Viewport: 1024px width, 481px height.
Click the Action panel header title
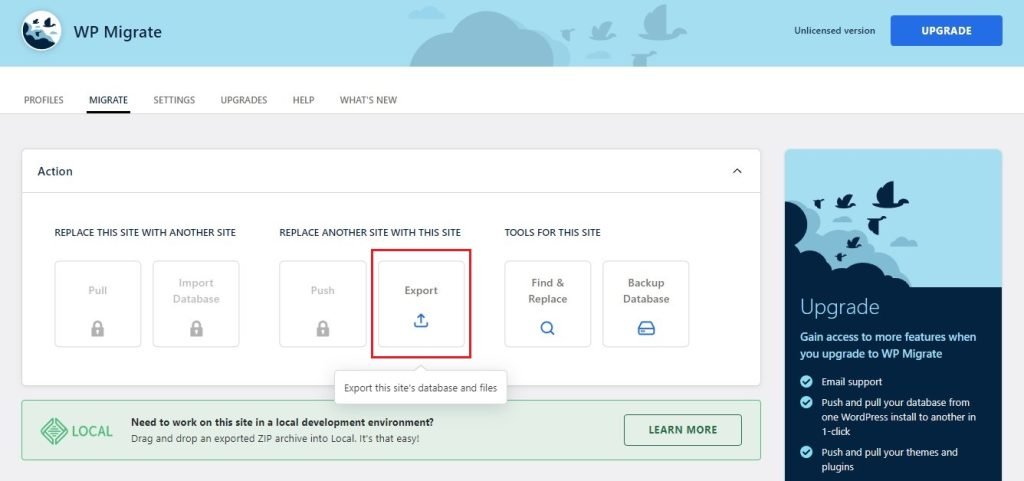[55, 171]
